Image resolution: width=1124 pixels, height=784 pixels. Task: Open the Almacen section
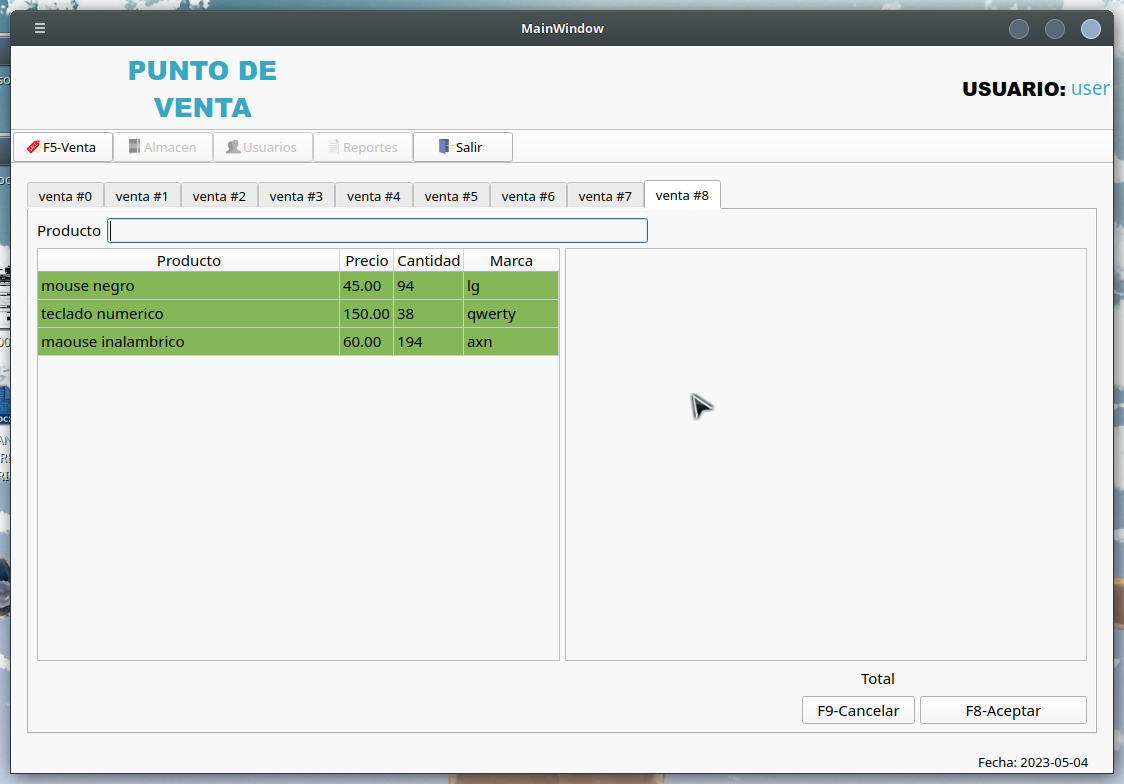[163, 147]
